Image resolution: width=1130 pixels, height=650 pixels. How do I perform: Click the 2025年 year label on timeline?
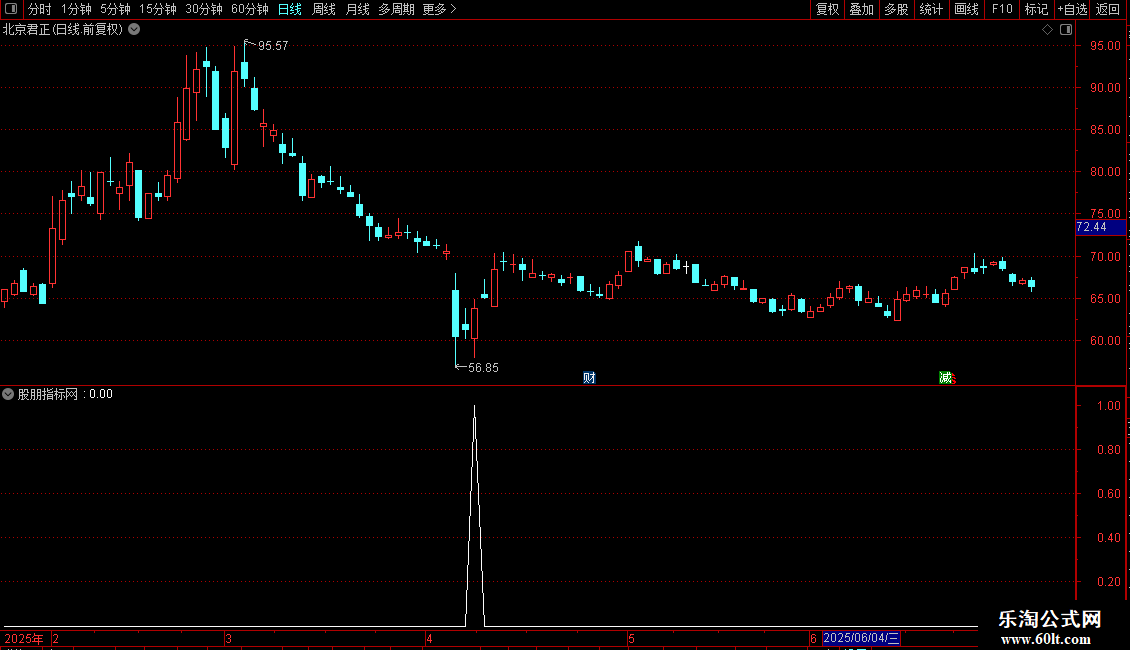click(24, 638)
